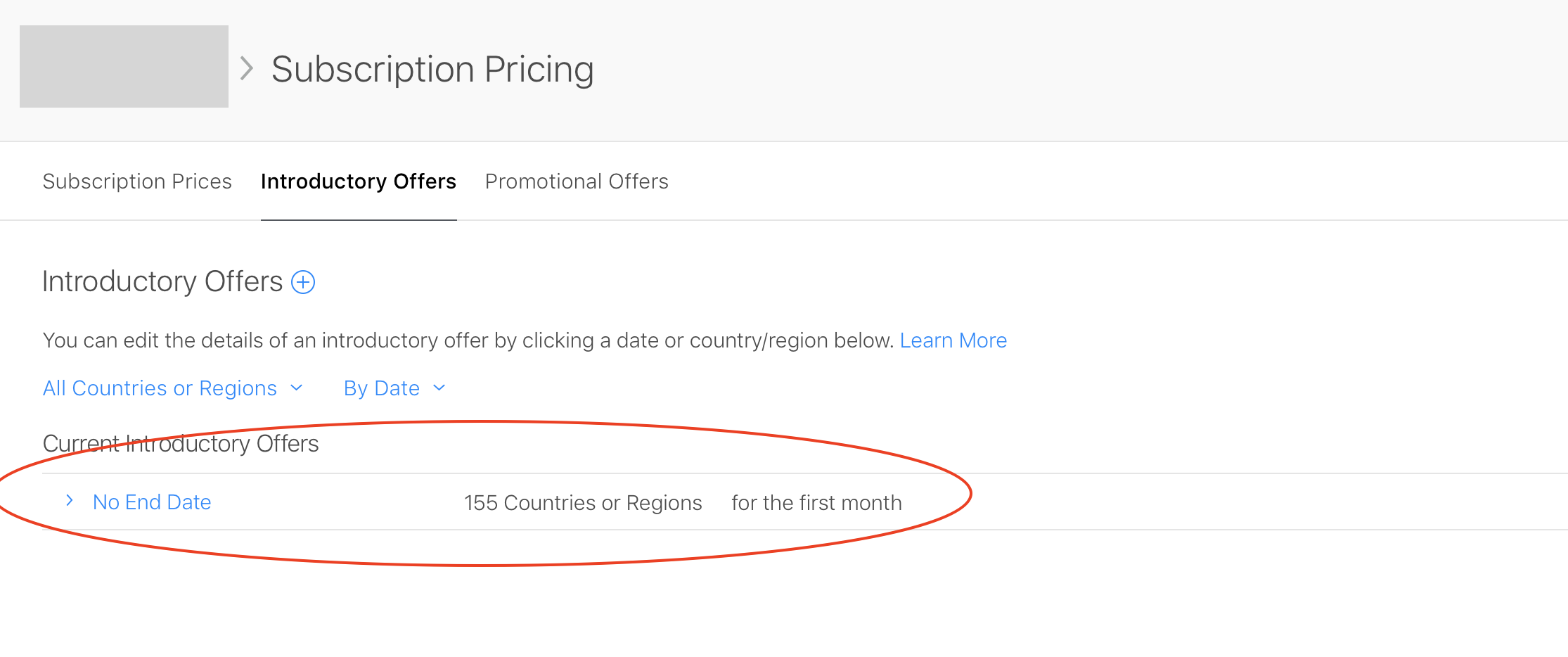1568x657 pixels.
Task: Click the chevron beside By Date
Action: (439, 388)
